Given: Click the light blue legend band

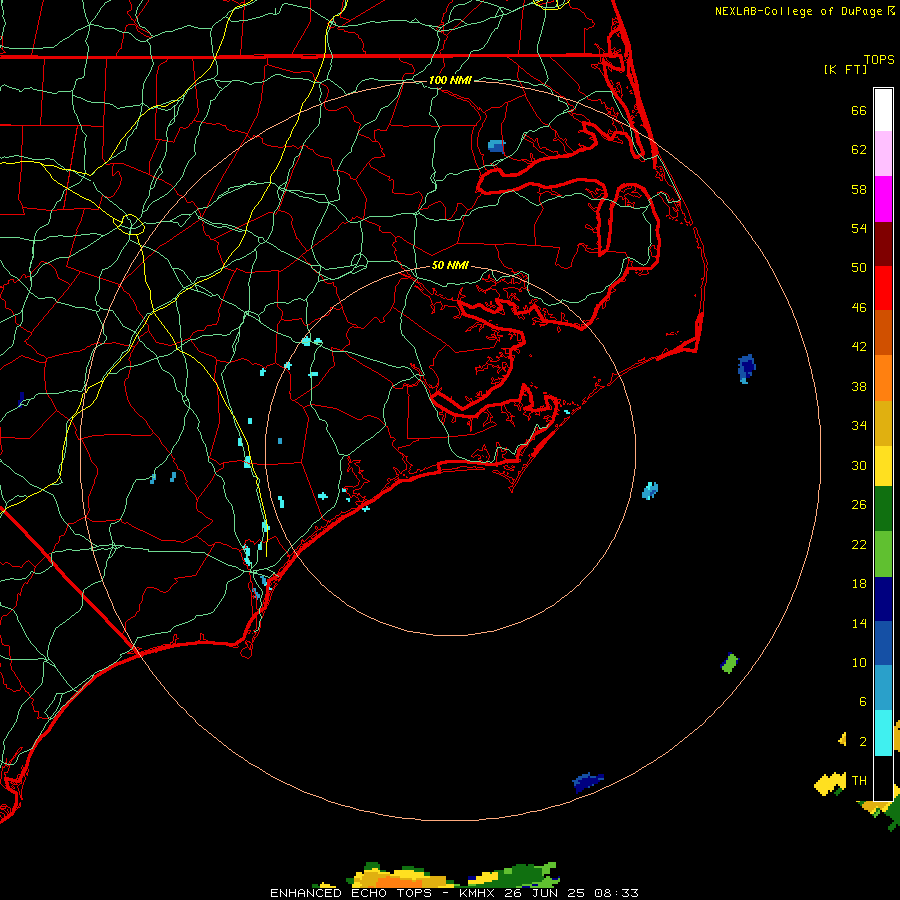Looking at the screenshot, I should coord(883,688).
